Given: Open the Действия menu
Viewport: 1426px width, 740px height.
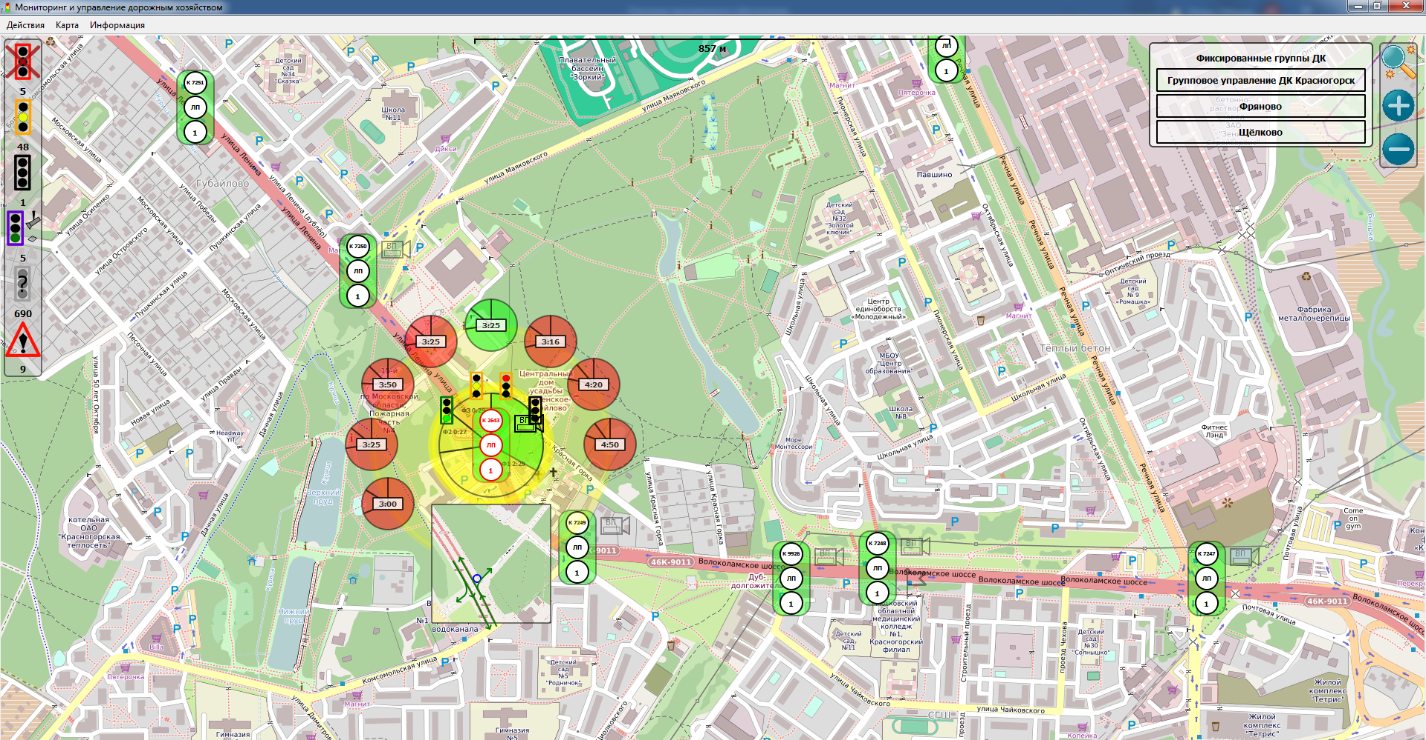Looking at the screenshot, I should pyautogui.click(x=23, y=24).
